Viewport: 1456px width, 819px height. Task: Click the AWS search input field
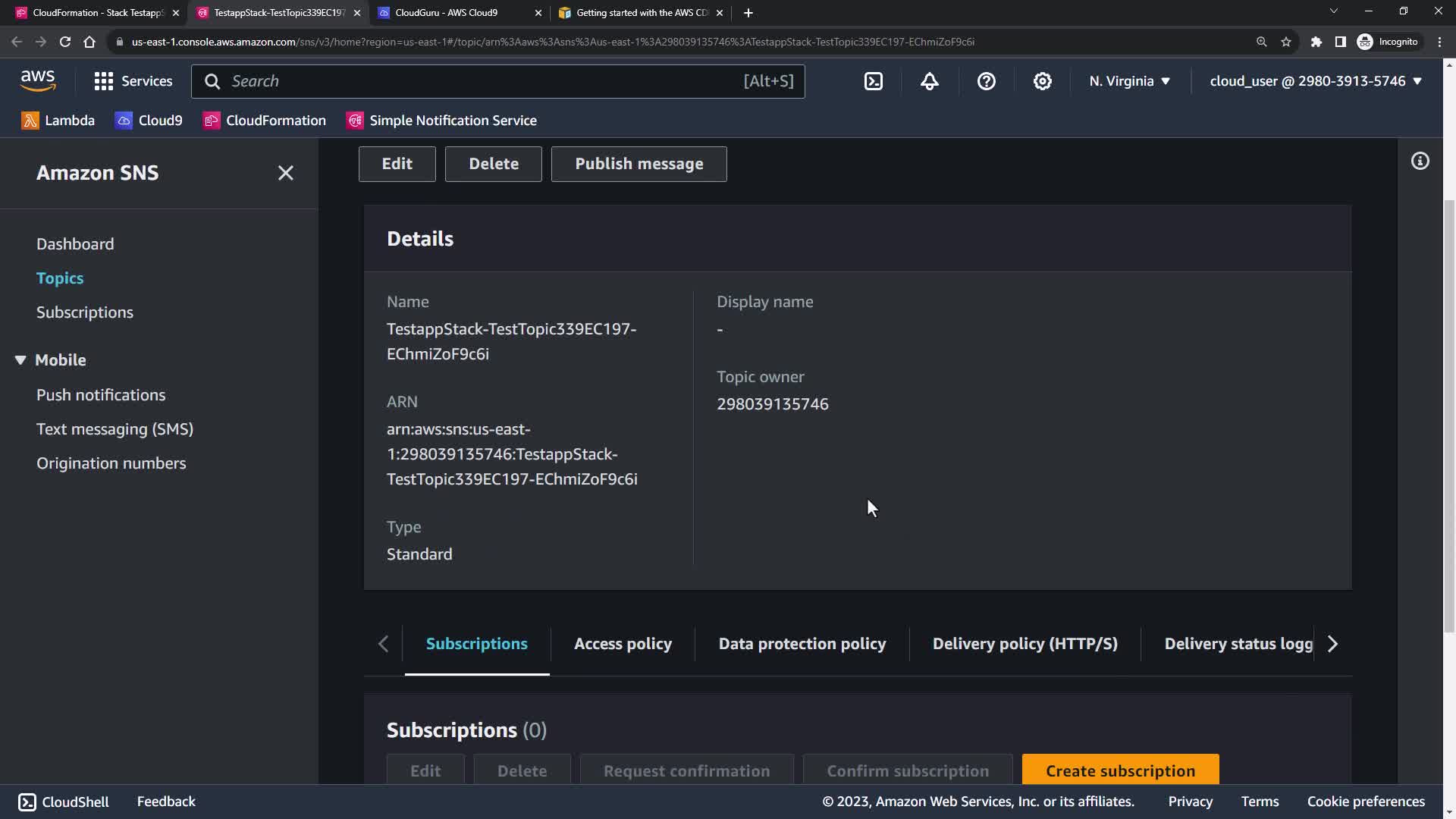[485, 81]
